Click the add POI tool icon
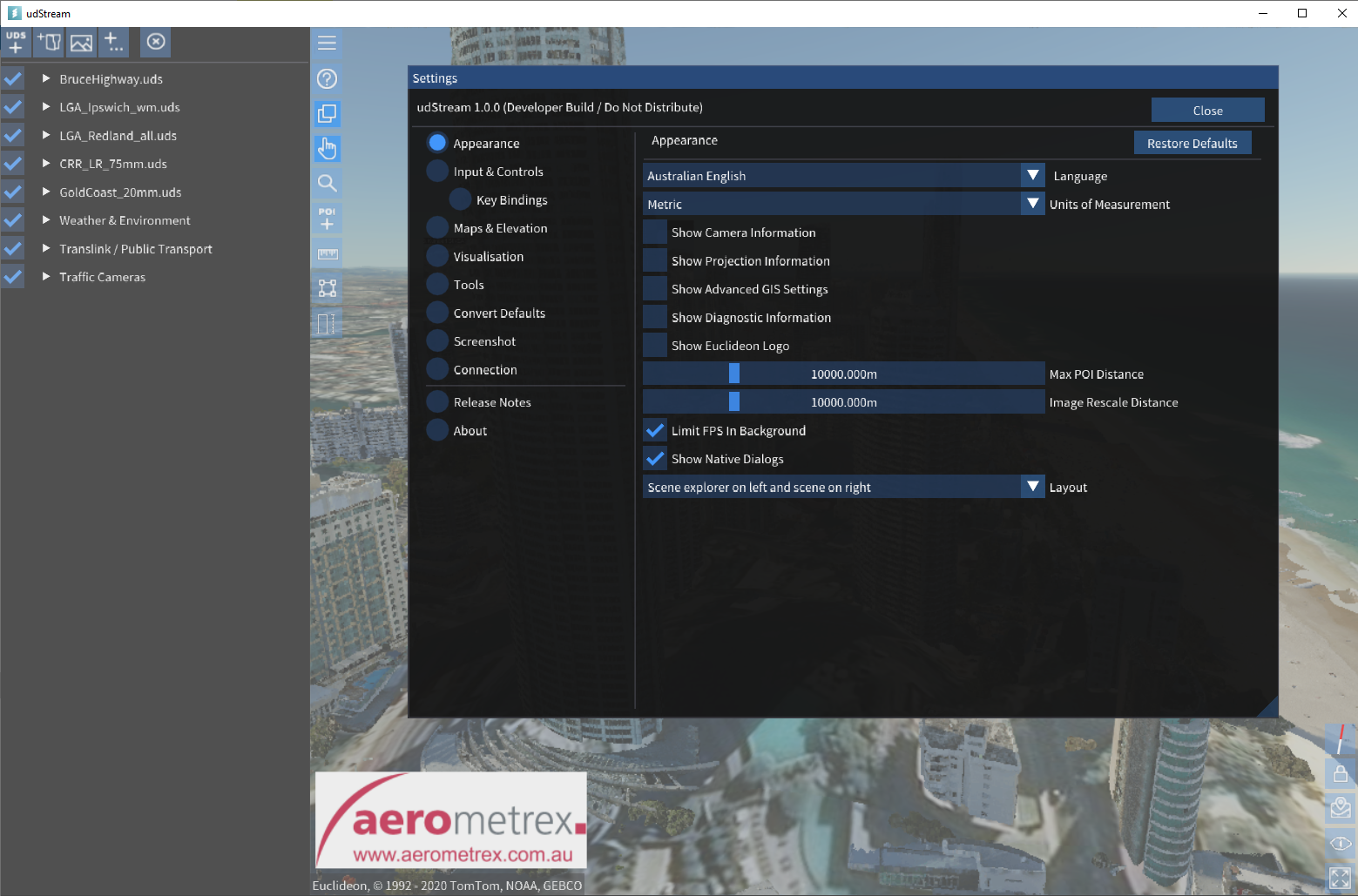 pyautogui.click(x=327, y=219)
